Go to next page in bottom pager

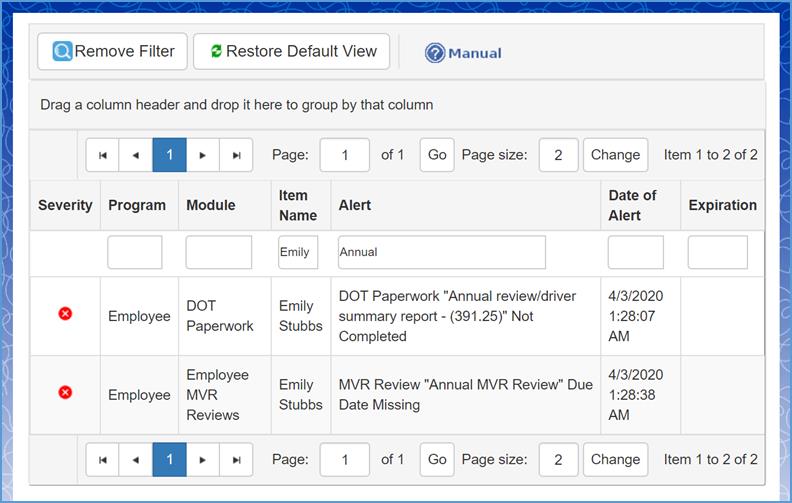(x=203, y=460)
